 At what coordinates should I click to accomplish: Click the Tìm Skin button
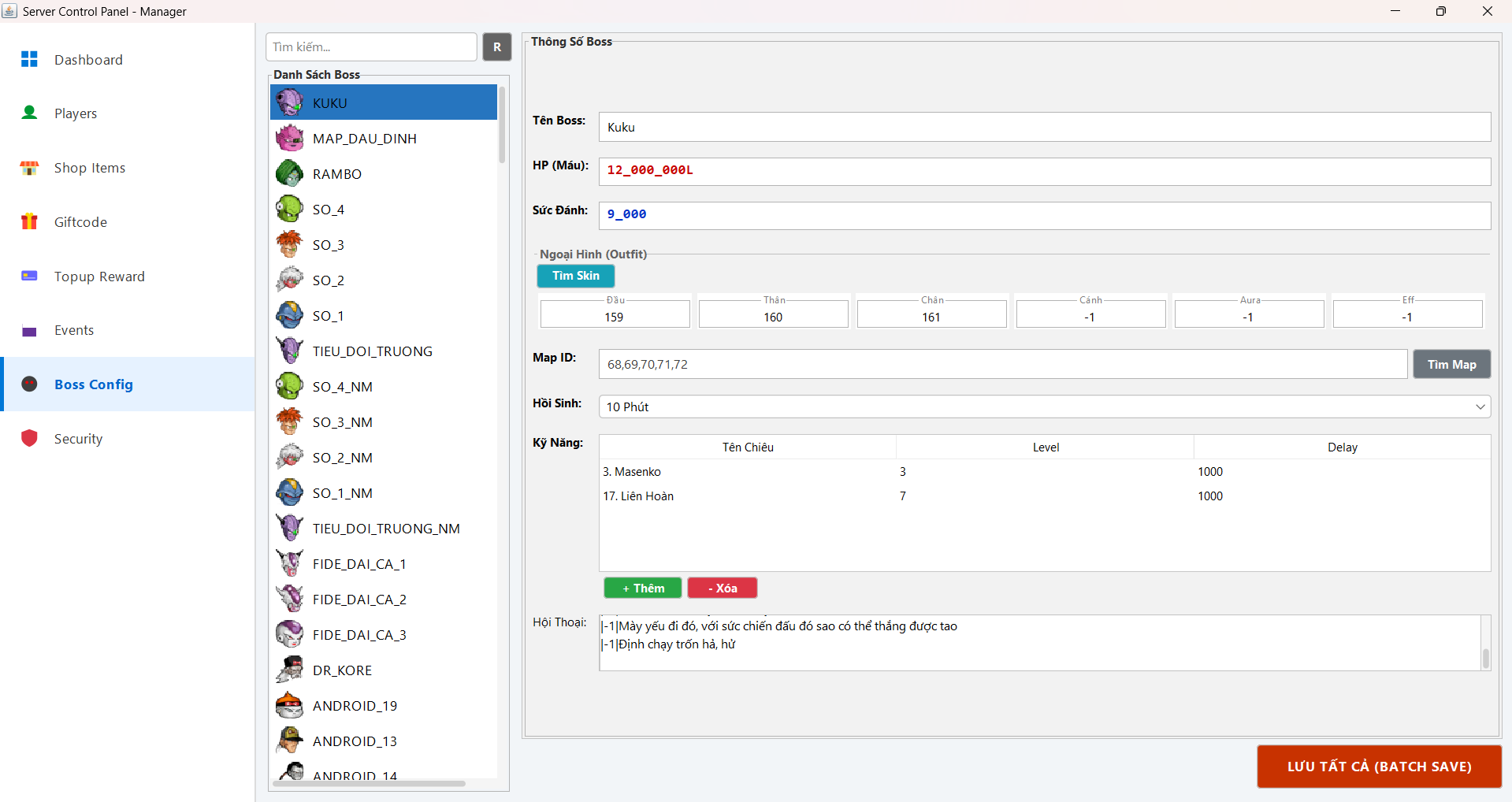coord(576,276)
